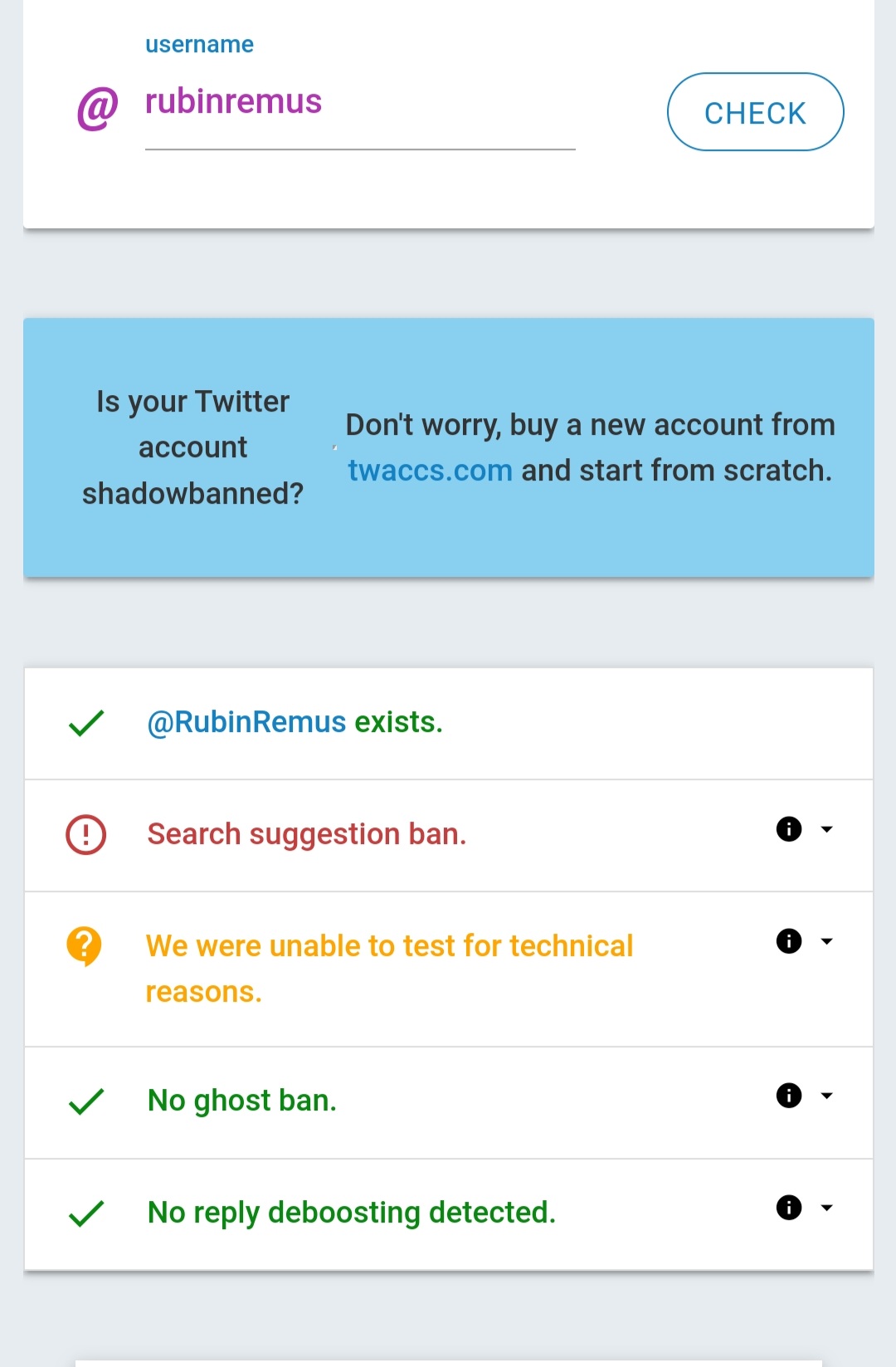The height and width of the screenshot is (1367, 896).
Task: Click the orange question mark icon
Action: pos(85,947)
